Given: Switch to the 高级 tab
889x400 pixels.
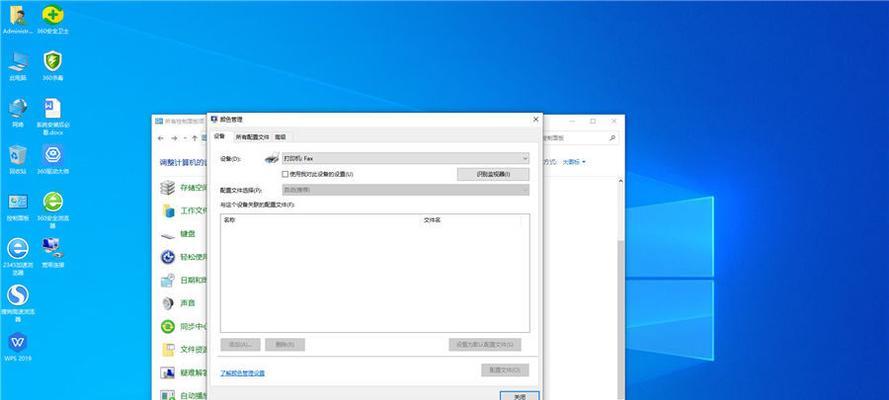Looking at the screenshot, I should [x=280, y=137].
